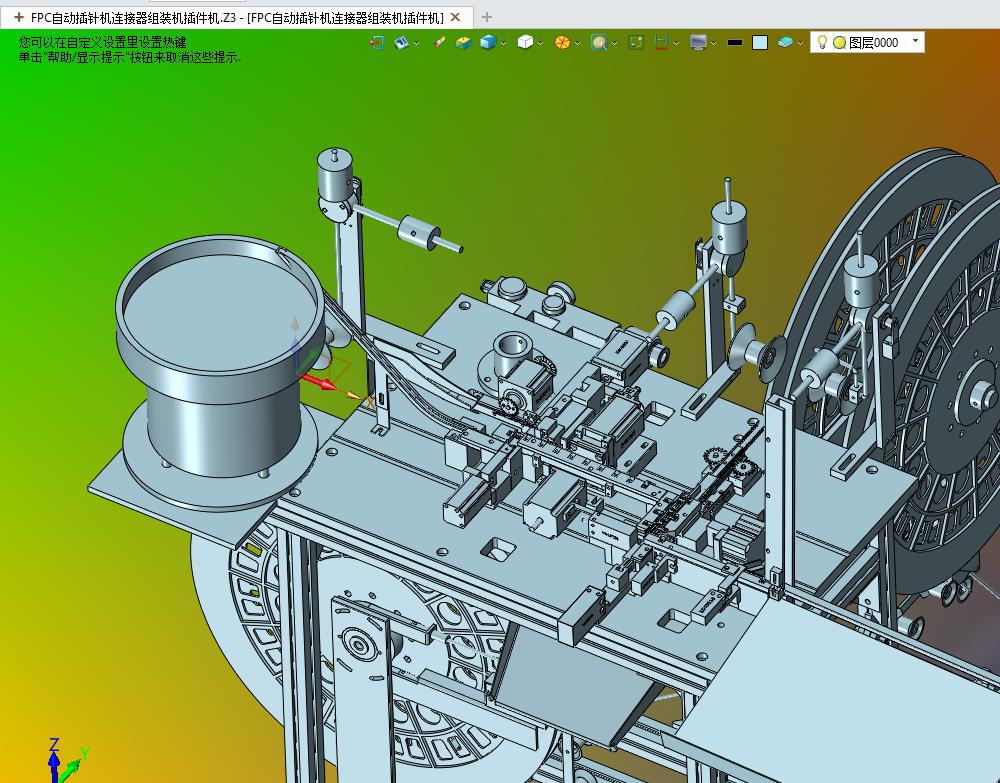This screenshot has width=1000, height=783.
Task: Click the exit icon in view toolbar
Action: tap(376, 43)
